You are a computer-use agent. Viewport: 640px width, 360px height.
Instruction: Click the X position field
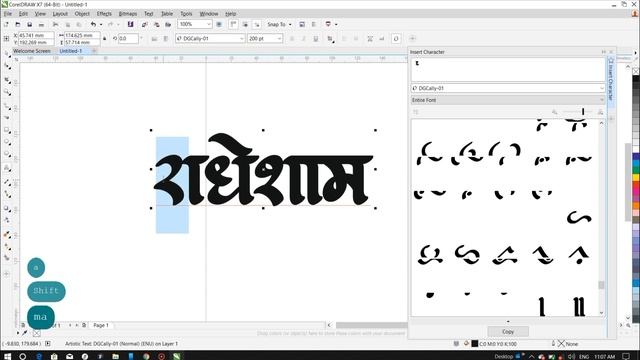coord(36,36)
